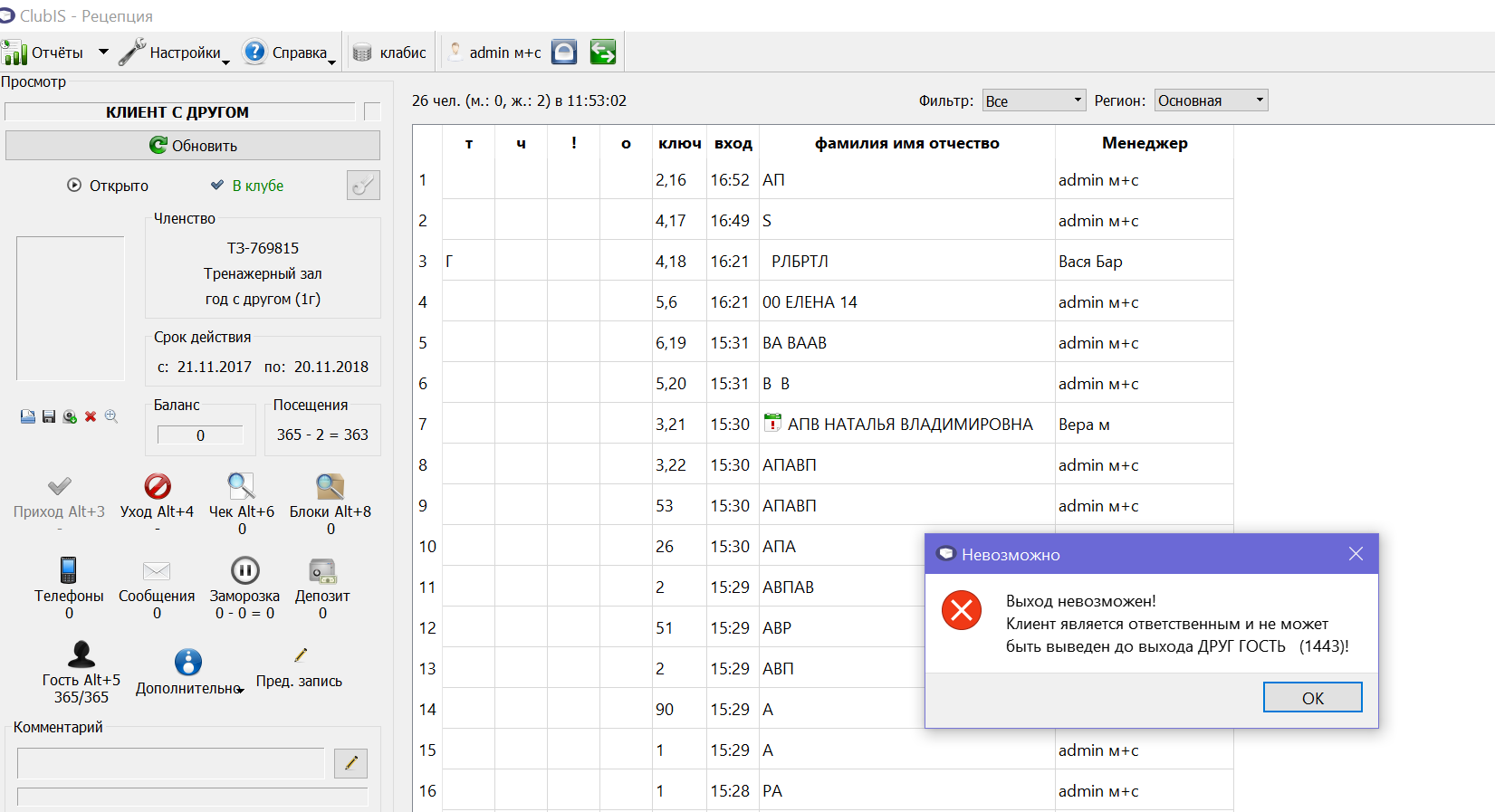Click the Уход Alt+4 exit icon
1495x812 pixels.
pos(158,486)
